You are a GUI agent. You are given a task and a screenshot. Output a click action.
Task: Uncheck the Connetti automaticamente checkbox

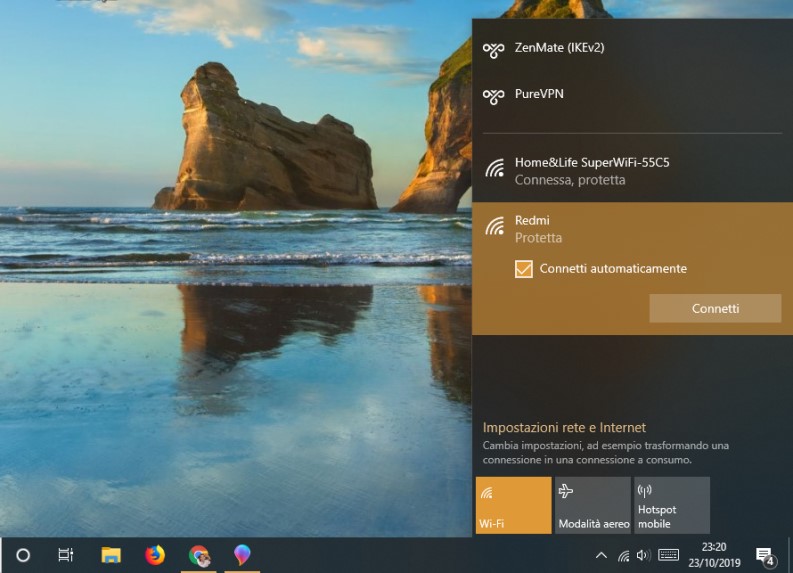[x=523, y=269]
